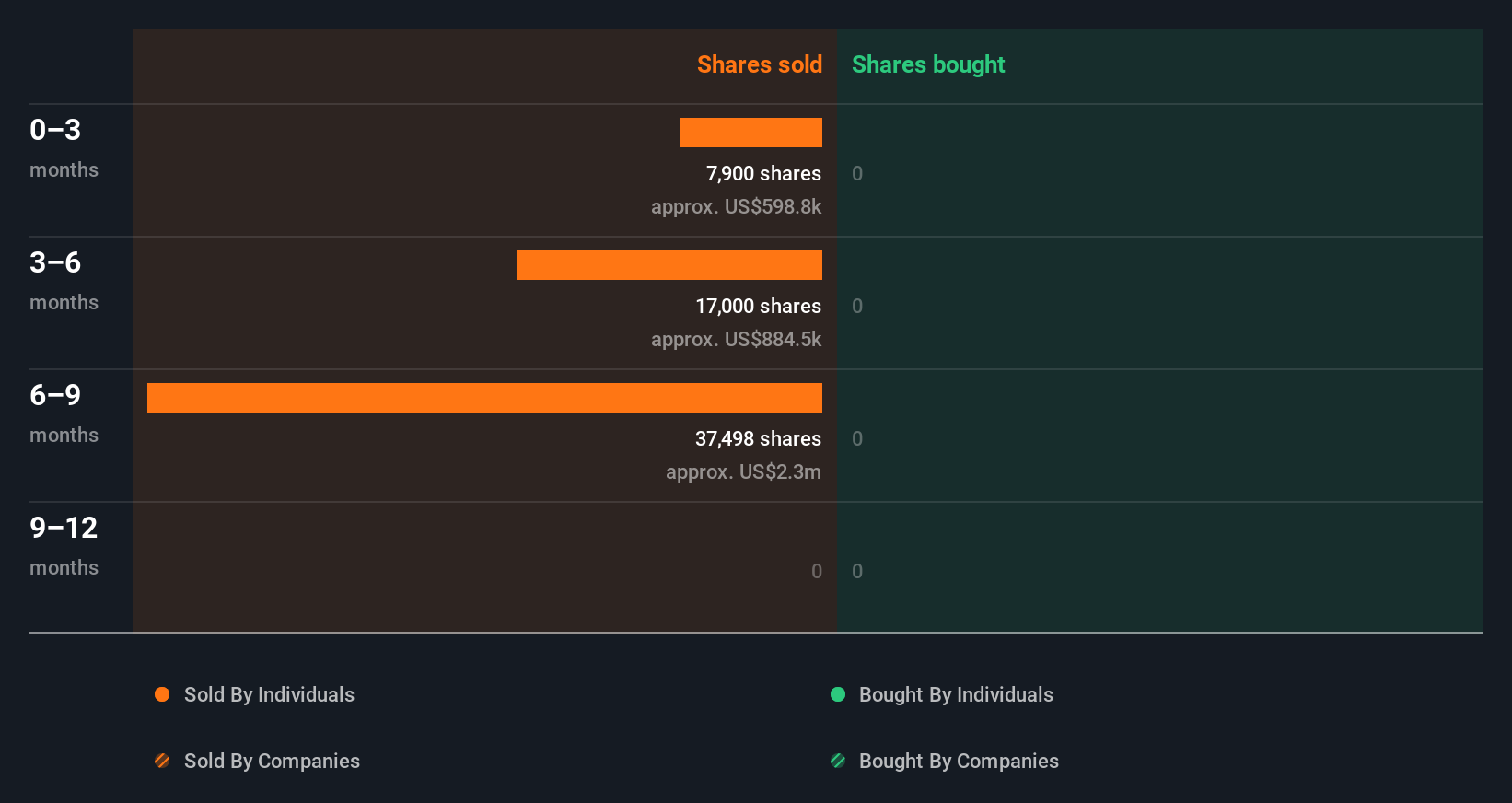1512x803 pixels.
Task: Select the Sold By Individuals legend label
Action: tap(269, 694)
